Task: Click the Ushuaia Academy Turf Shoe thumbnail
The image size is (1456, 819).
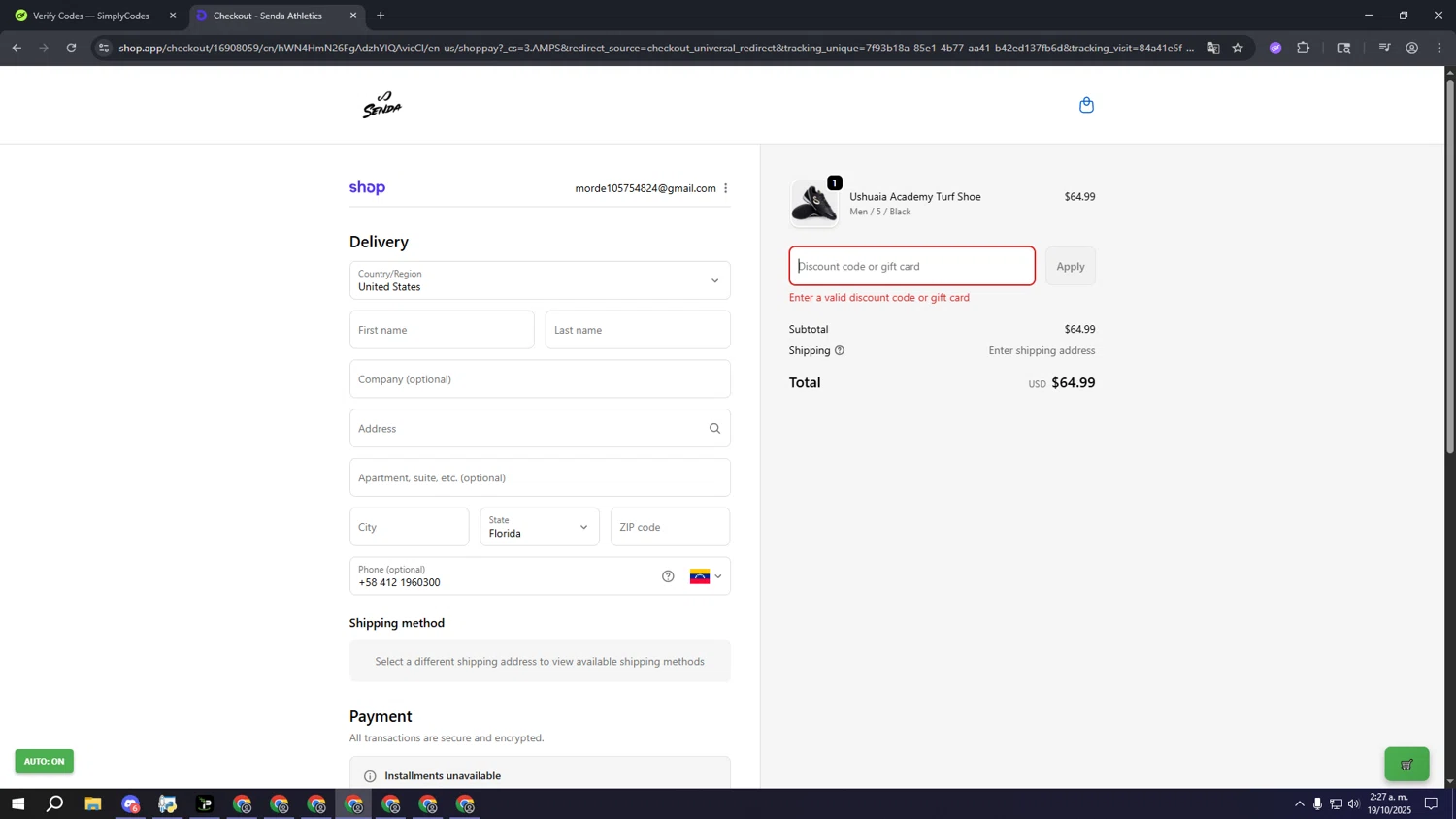Action: (813, 204)
